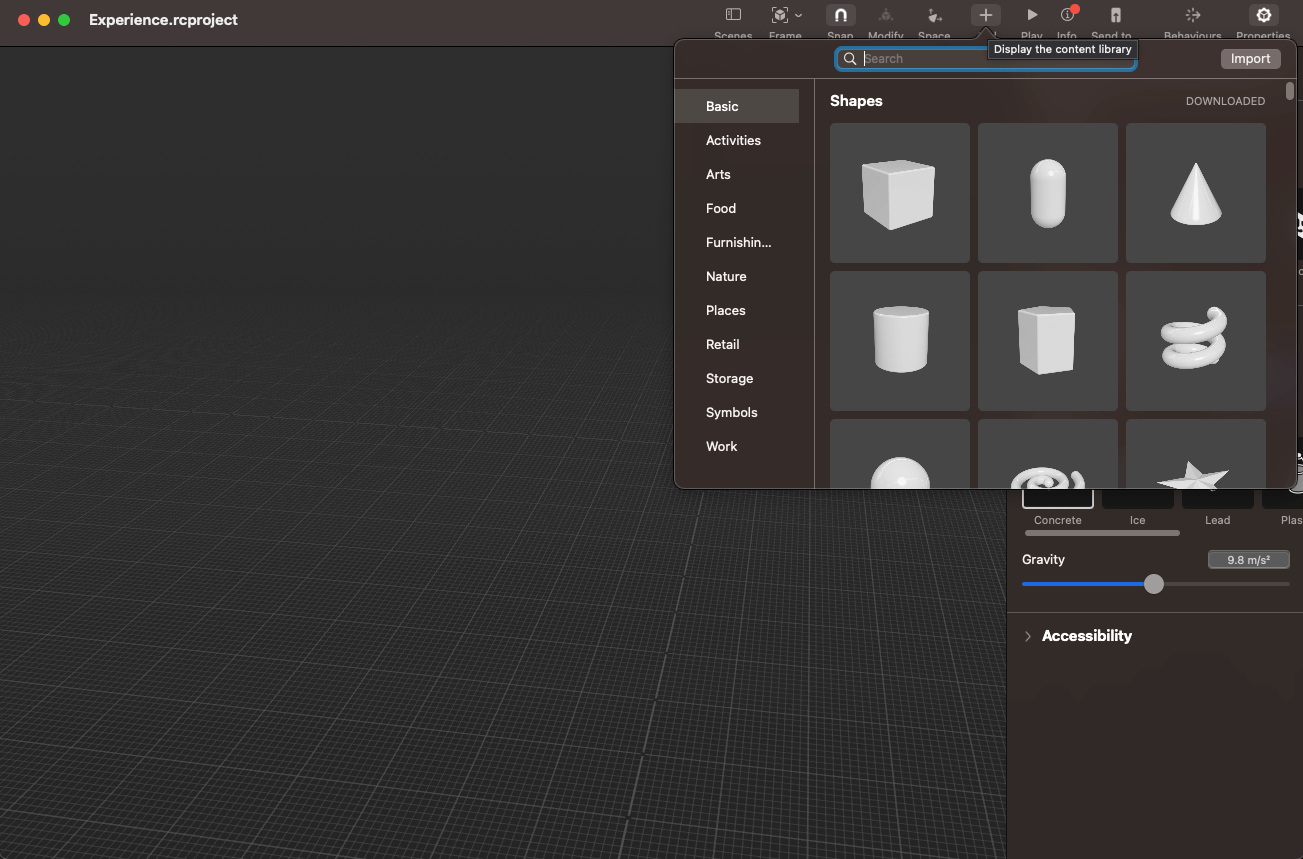Click the Import button
1303x859 pixels.
tap(1250, 59)
